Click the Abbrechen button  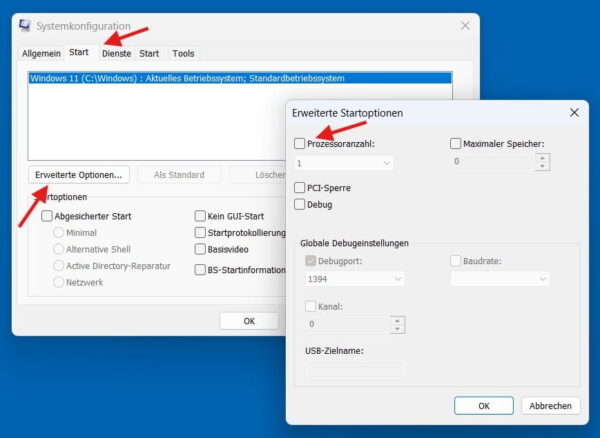550,405
